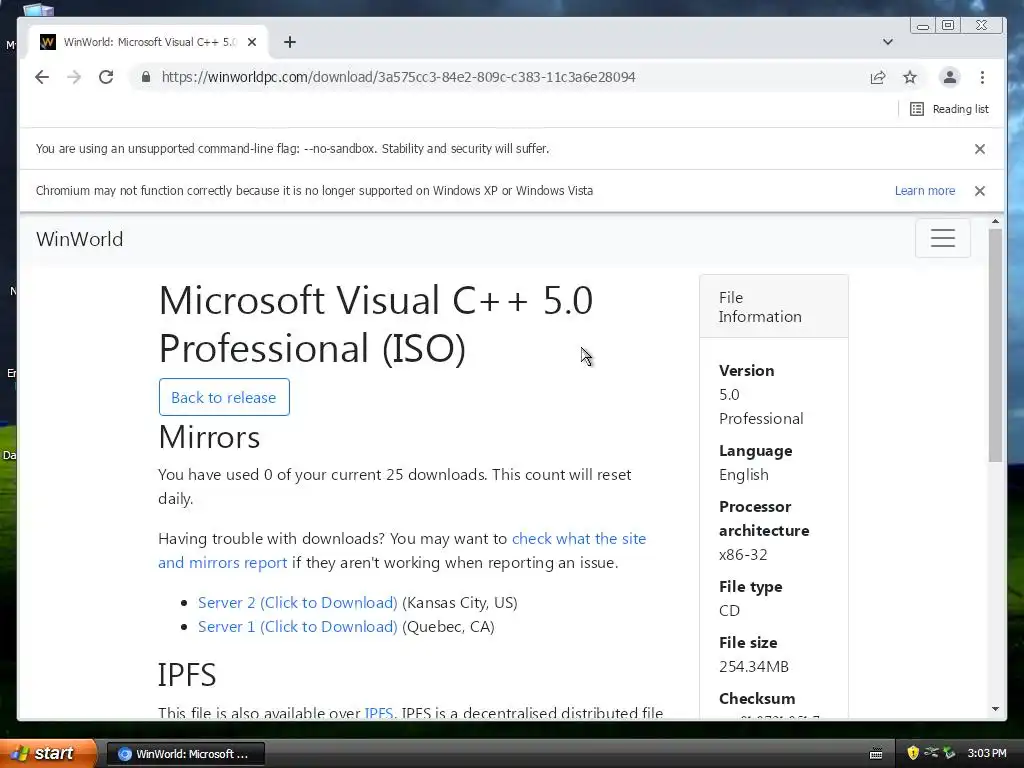The width and height of the screenshot is (1024, 768).
Task: Open the IPFS link in the description
Action: [x=379, y=712]
